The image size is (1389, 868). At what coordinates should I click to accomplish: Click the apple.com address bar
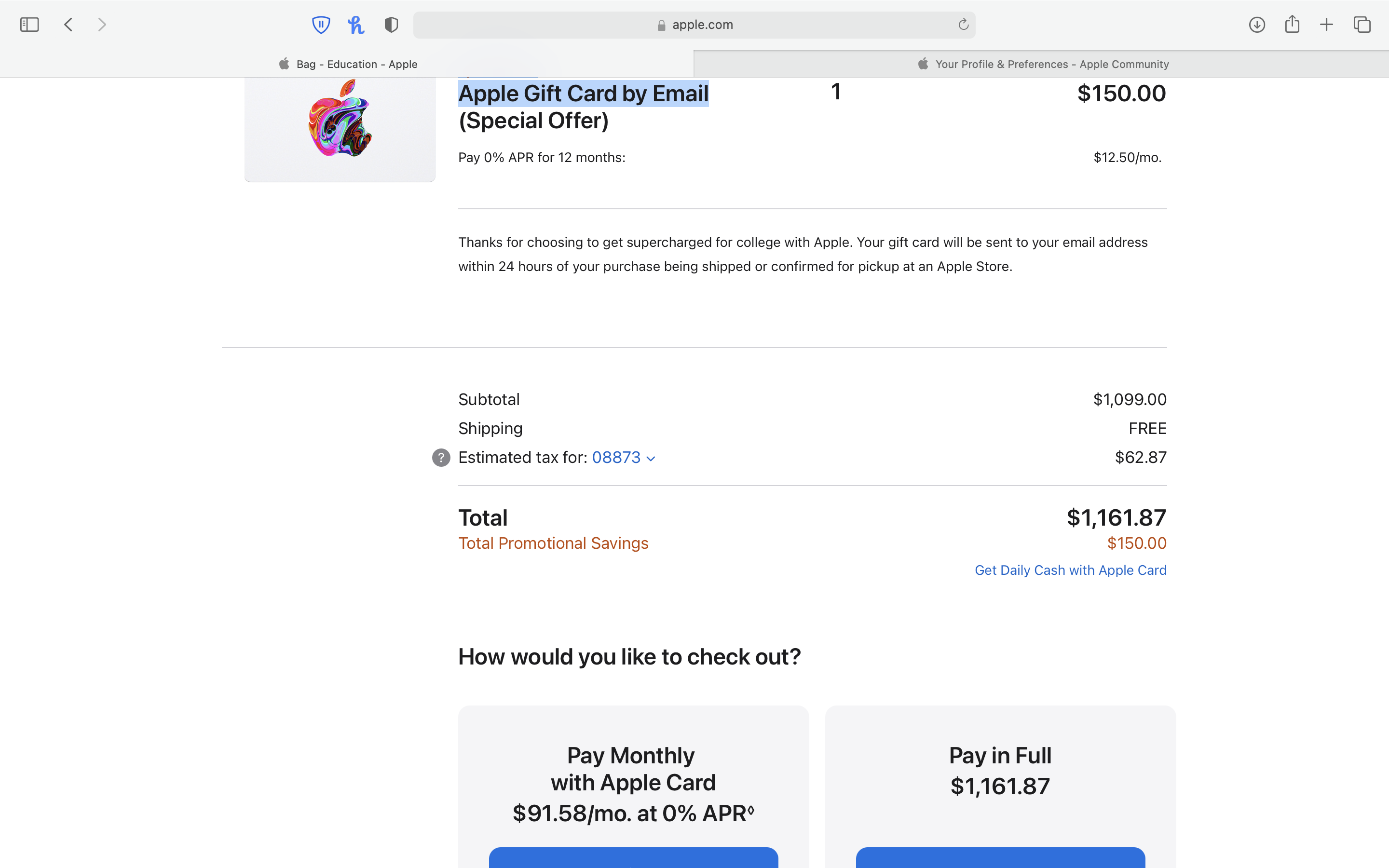[x=694, y=25]
